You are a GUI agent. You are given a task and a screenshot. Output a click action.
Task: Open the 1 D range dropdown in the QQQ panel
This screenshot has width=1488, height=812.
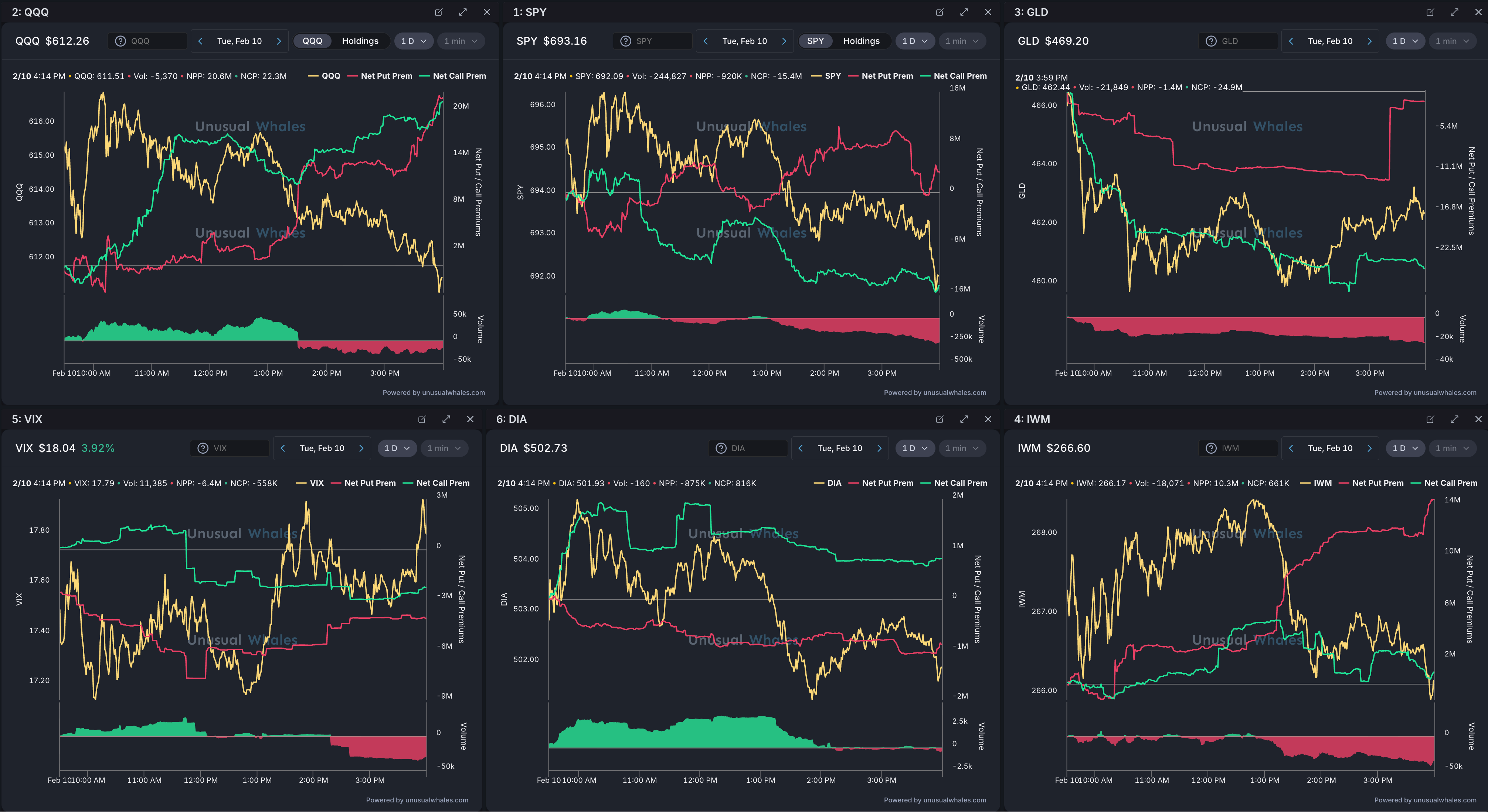pyautogui.click(x=414, y=41)
